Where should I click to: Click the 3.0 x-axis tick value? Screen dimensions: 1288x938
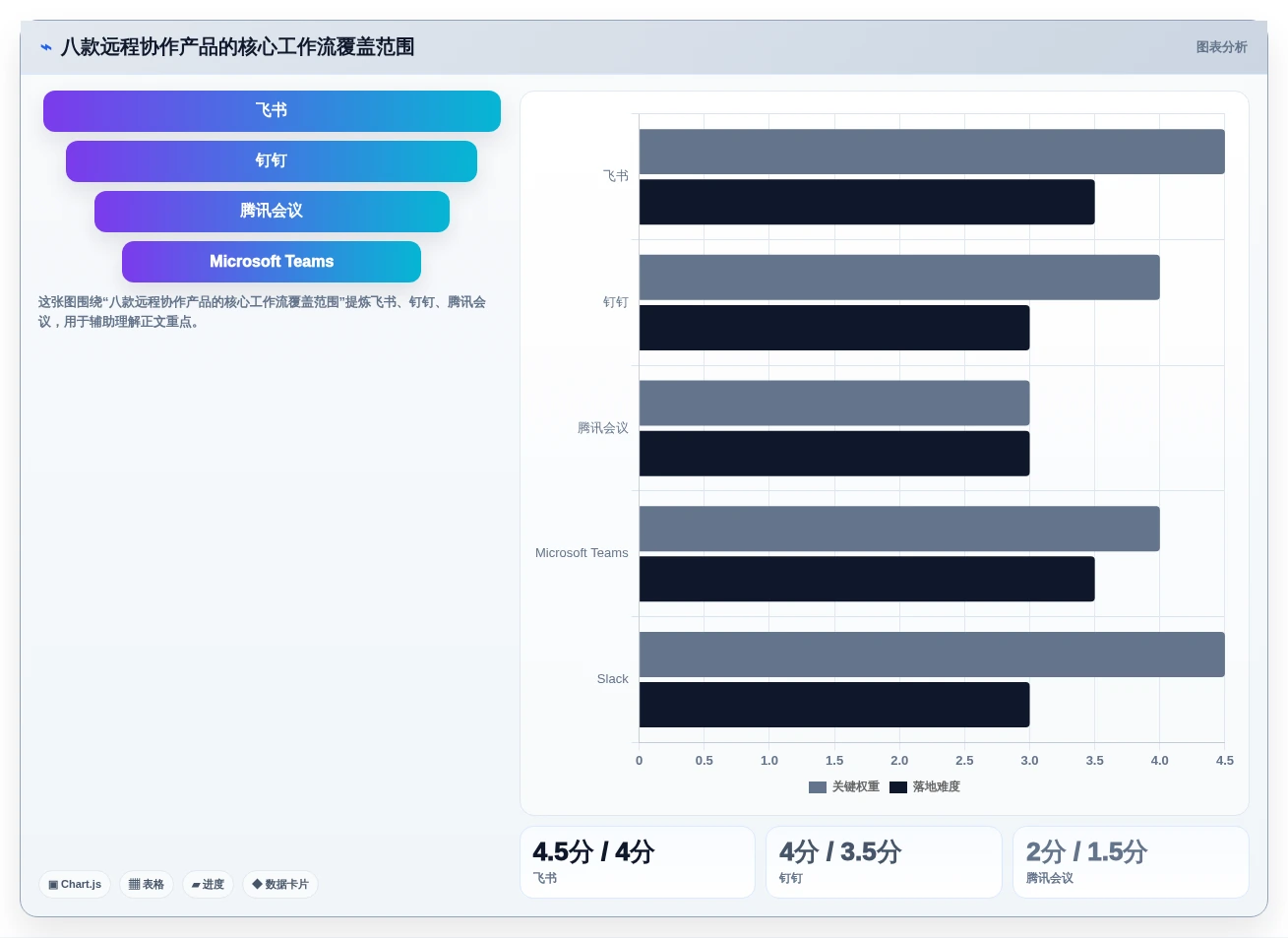pos(1029,761)
